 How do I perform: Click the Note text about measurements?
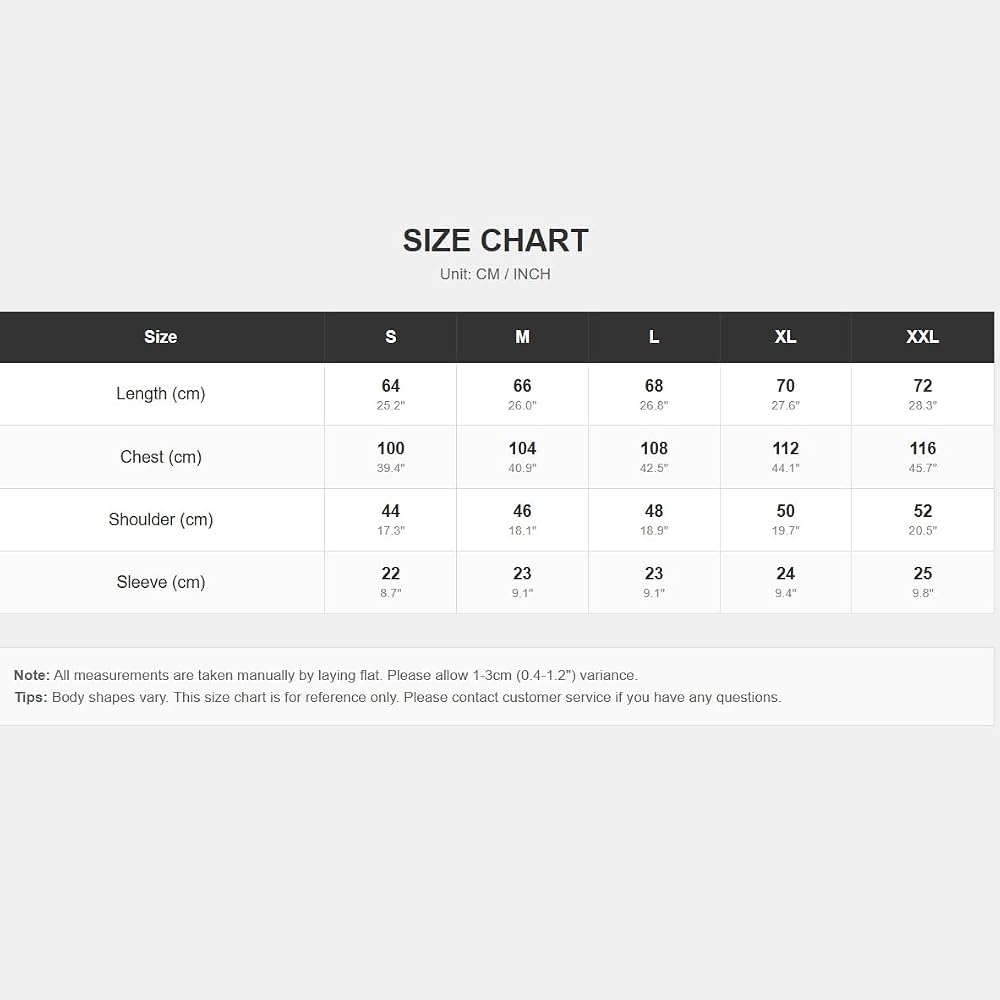(x=326, y=675)
